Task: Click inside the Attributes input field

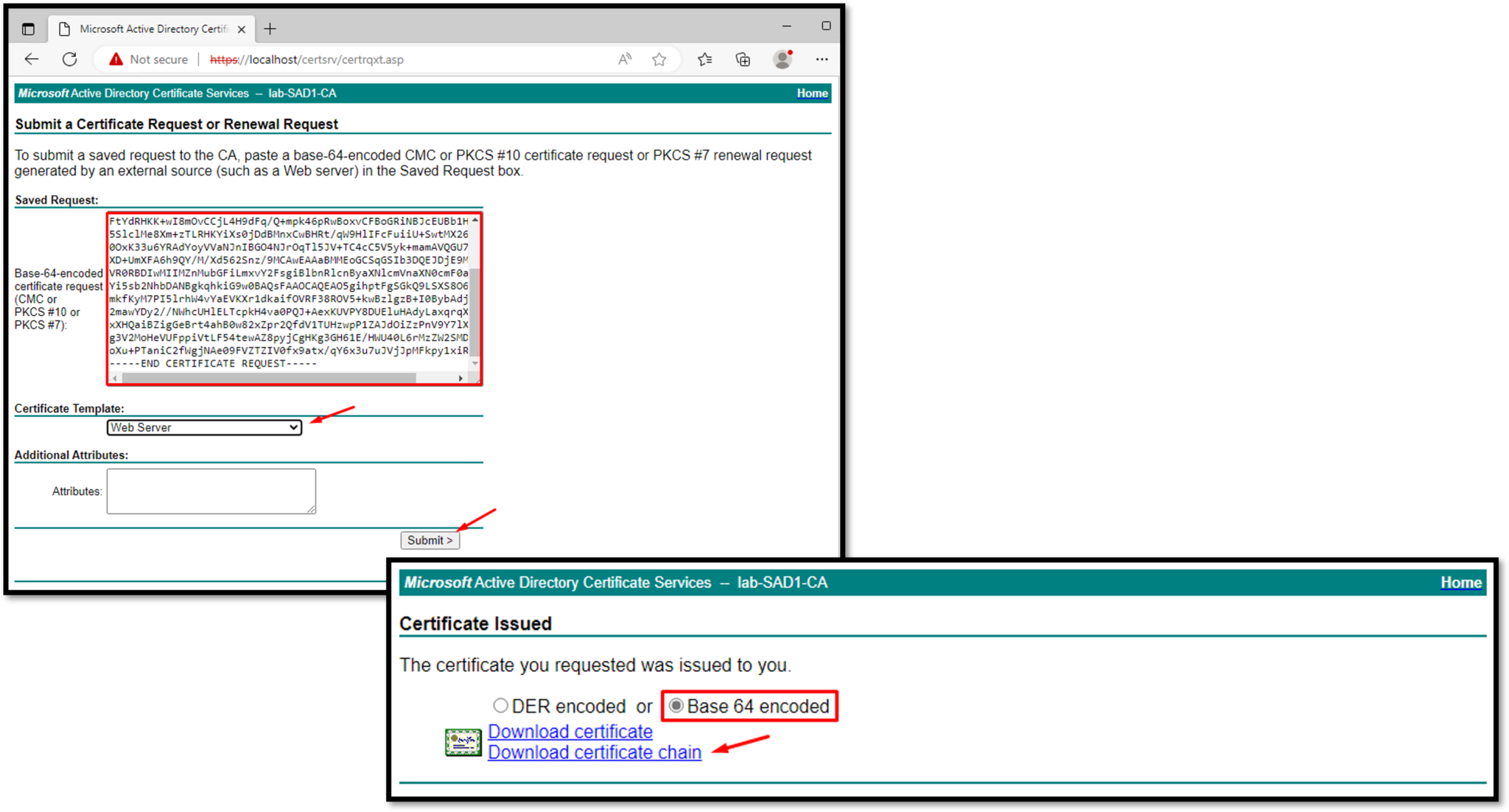Action: point(211,491)
